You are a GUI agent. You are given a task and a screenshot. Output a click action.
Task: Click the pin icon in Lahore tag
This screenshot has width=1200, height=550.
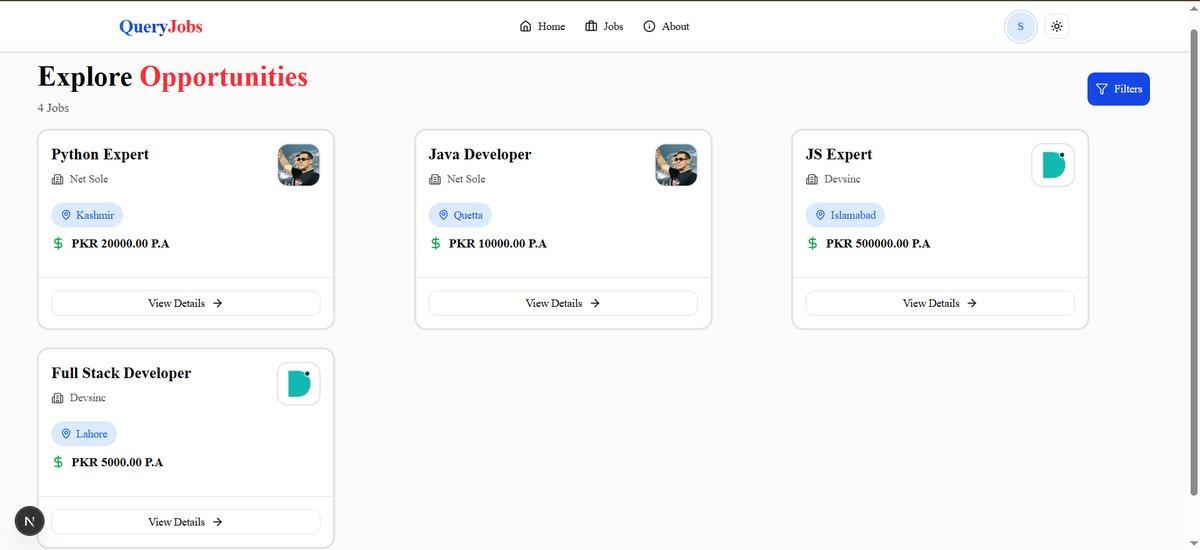[66, 434]
